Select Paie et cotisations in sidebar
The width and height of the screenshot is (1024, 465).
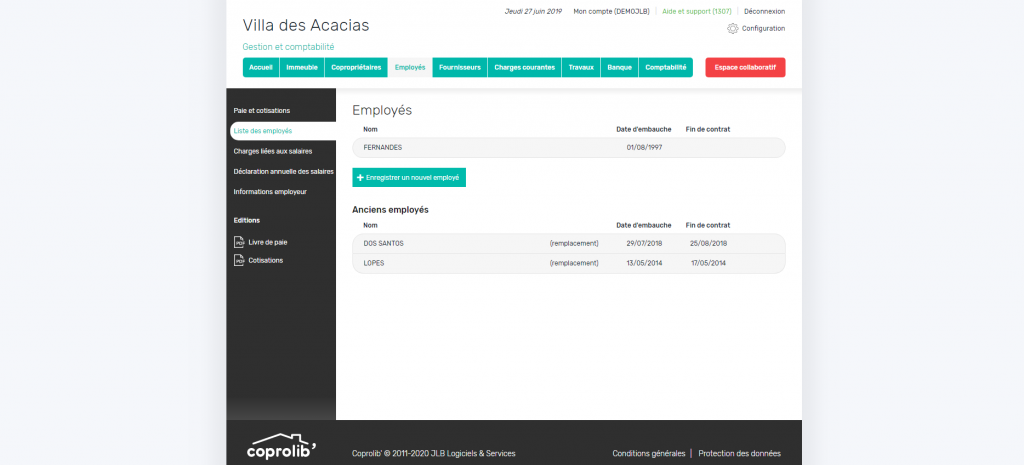tap(262, 110)
